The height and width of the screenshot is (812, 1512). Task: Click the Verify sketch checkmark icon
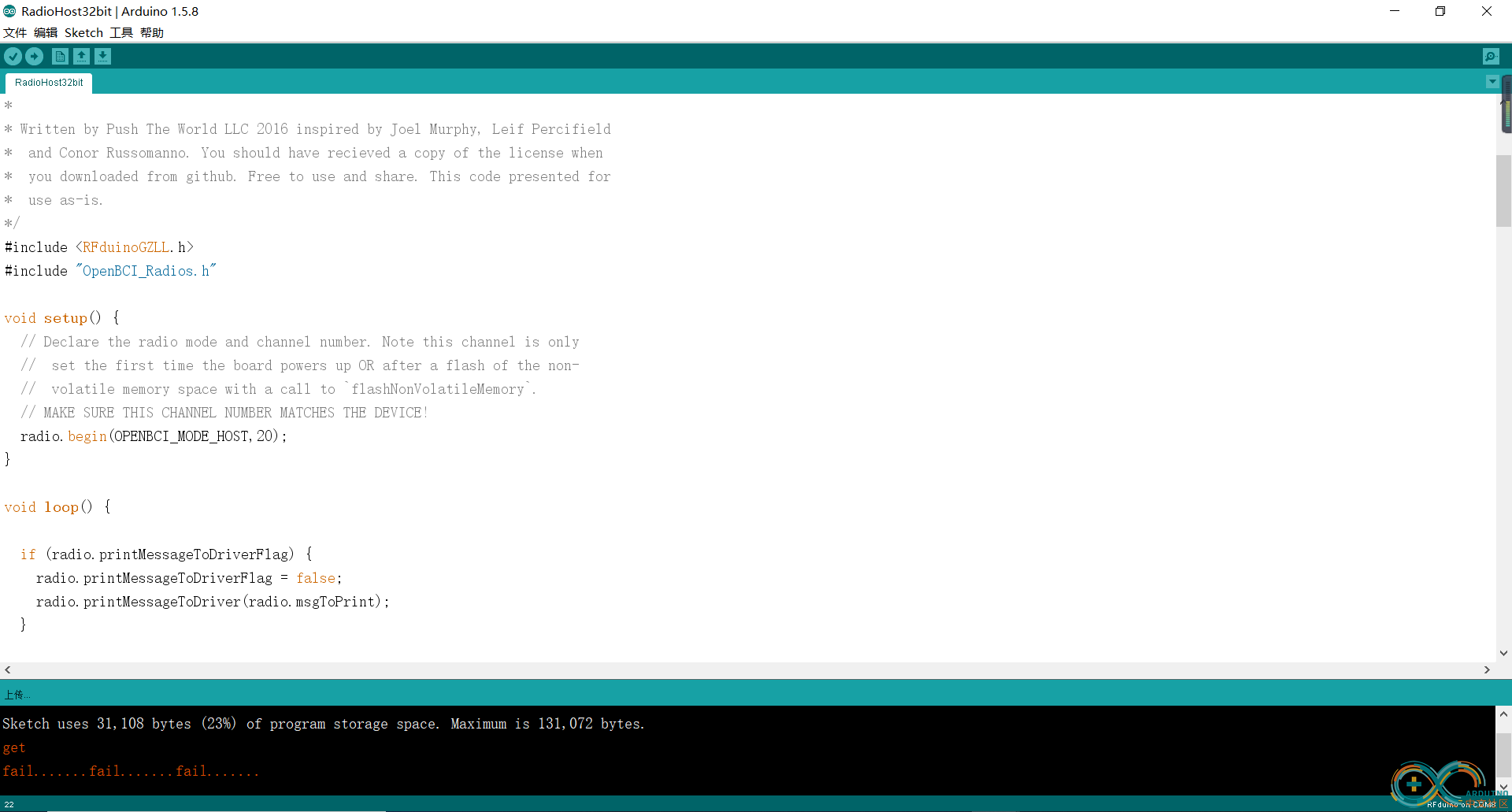13,56
